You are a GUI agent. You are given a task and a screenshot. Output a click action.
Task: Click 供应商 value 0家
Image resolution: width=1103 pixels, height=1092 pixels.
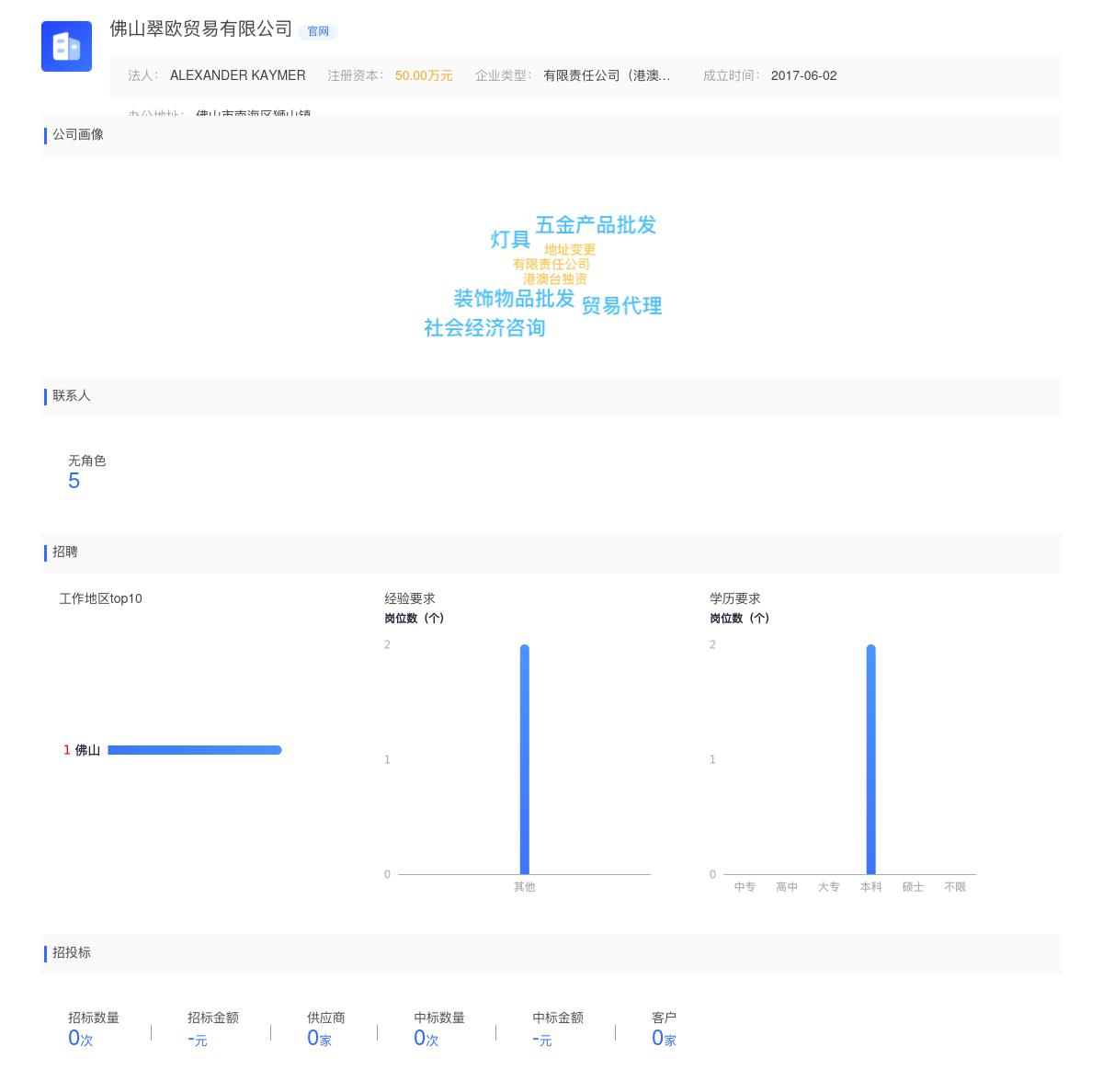tap(320, 1039)
